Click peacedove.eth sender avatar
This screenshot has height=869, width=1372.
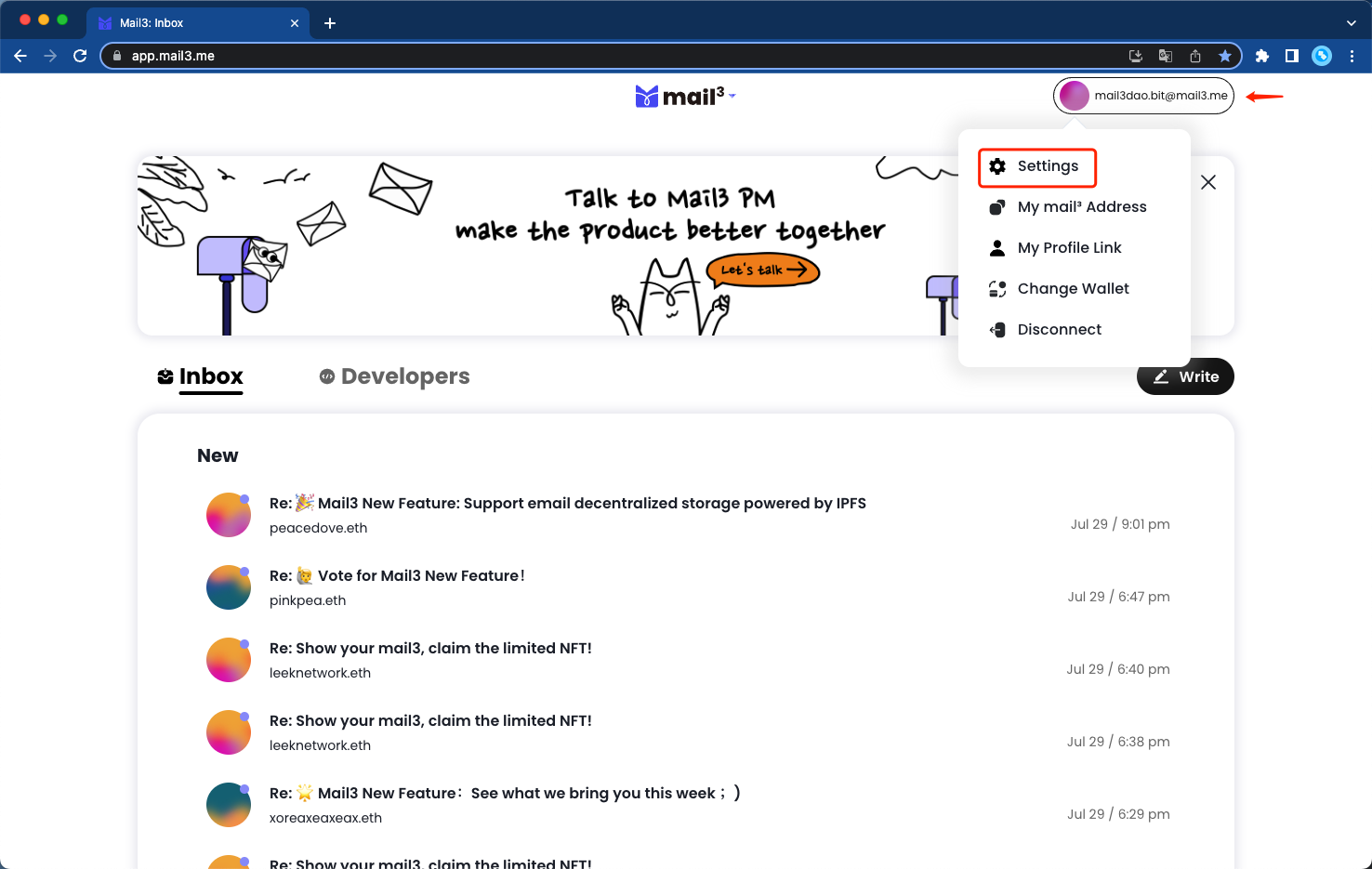[229, 515]
